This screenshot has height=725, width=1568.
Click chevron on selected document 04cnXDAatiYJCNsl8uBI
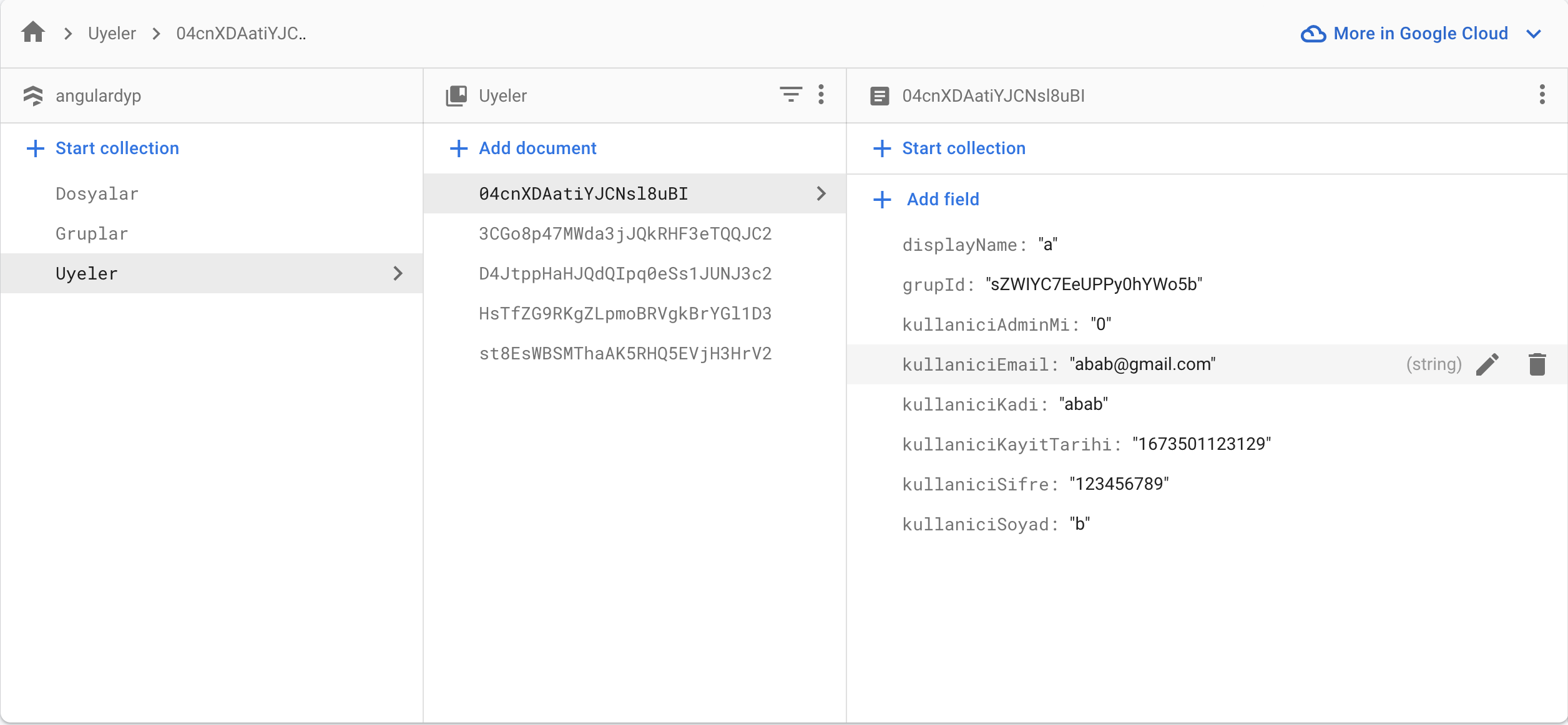821,193
